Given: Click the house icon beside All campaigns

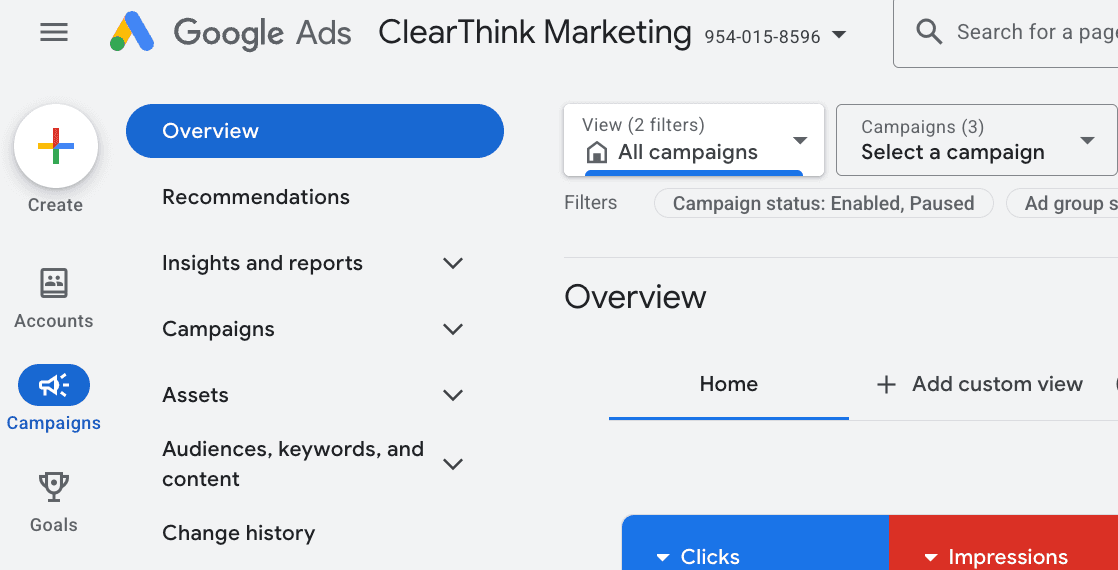Looking at the screenshot, I should 596,152.
